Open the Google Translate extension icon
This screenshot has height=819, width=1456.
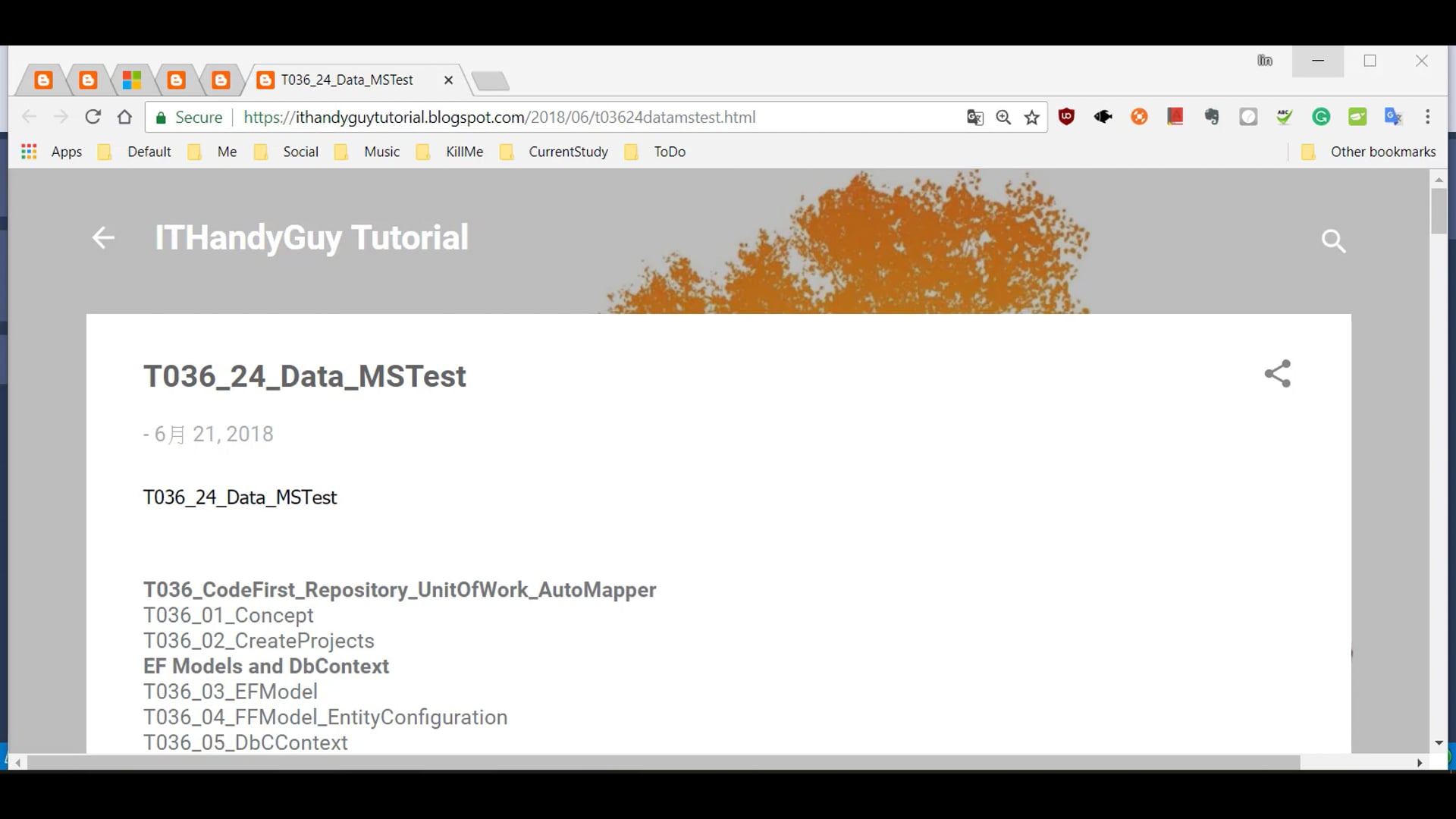pos(1393,117)
